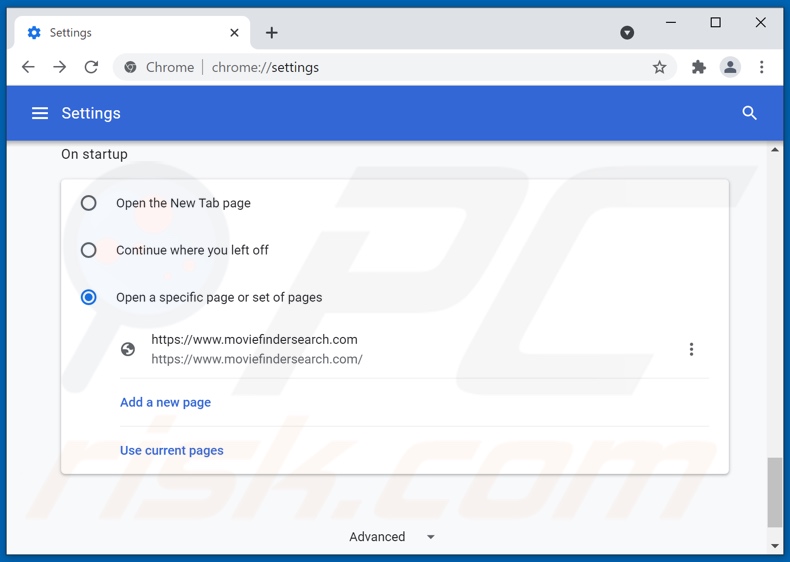
Task: Open the tab search dropdown arrow
Action: 627,33
